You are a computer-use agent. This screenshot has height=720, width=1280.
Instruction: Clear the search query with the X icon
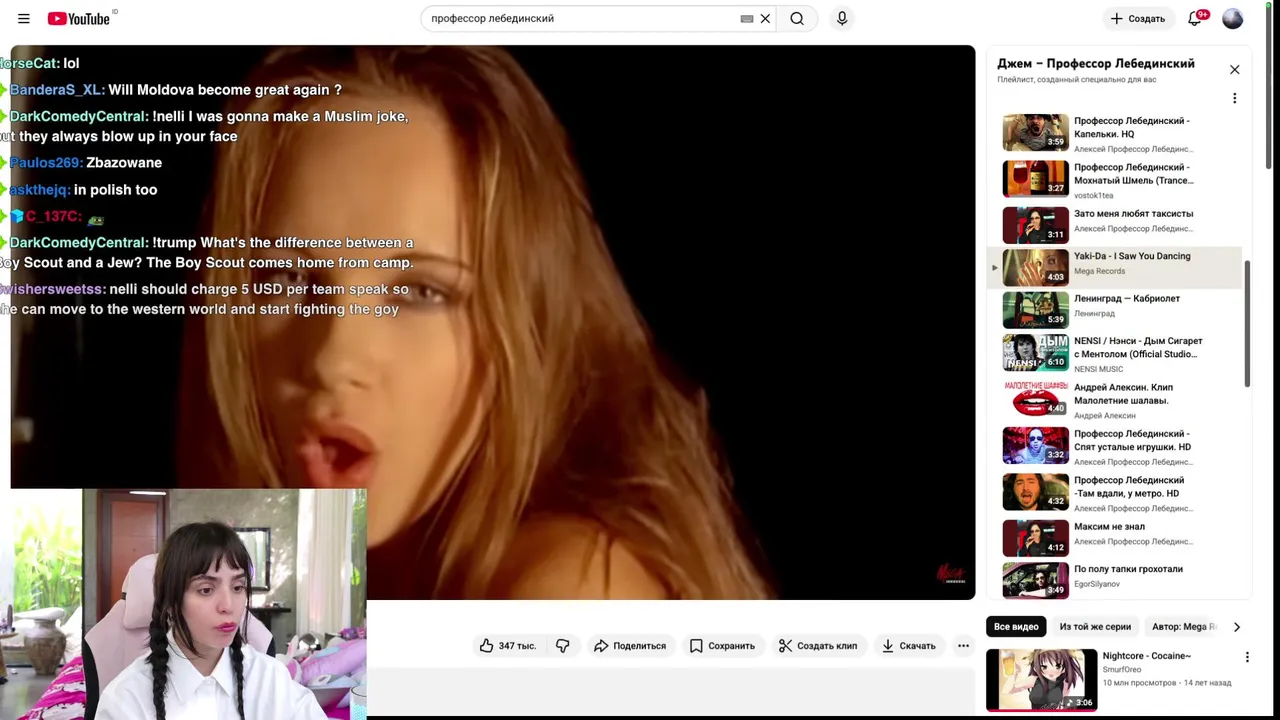coord(765,18)
